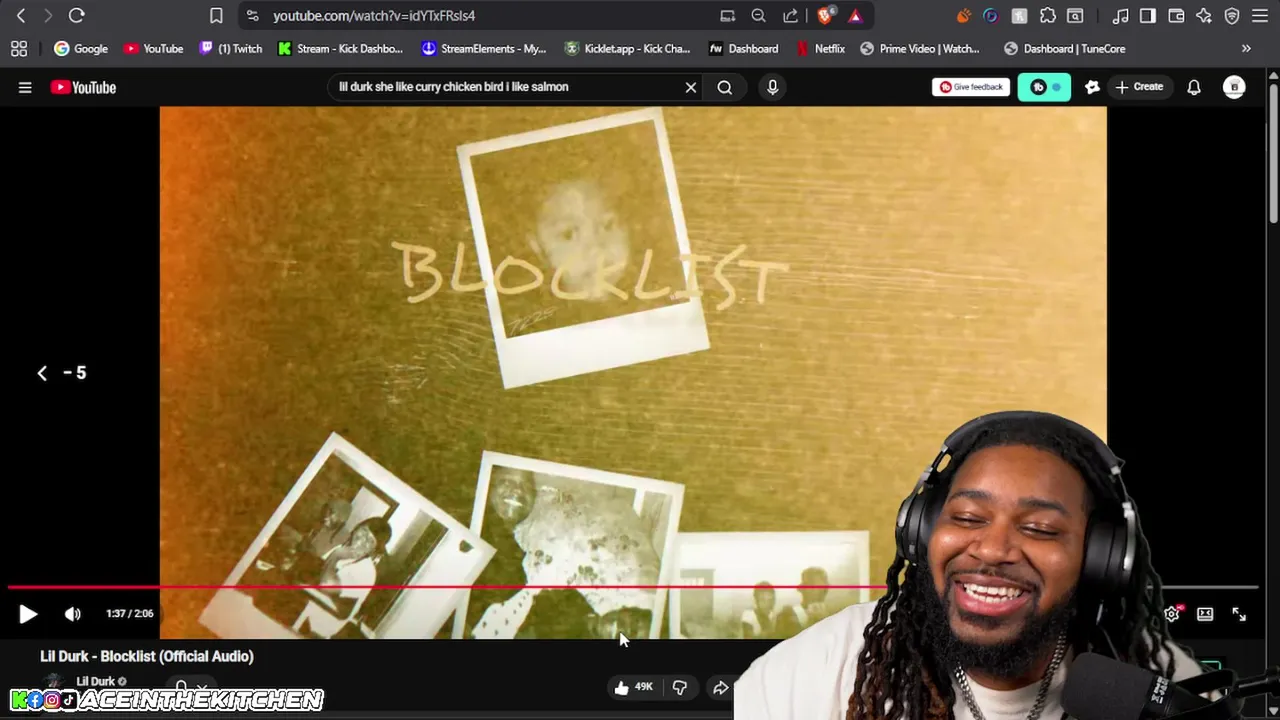Start voice search with the microphone
Screen dimensions: 1280x720
pyautogui.click(x=772, y=88)
